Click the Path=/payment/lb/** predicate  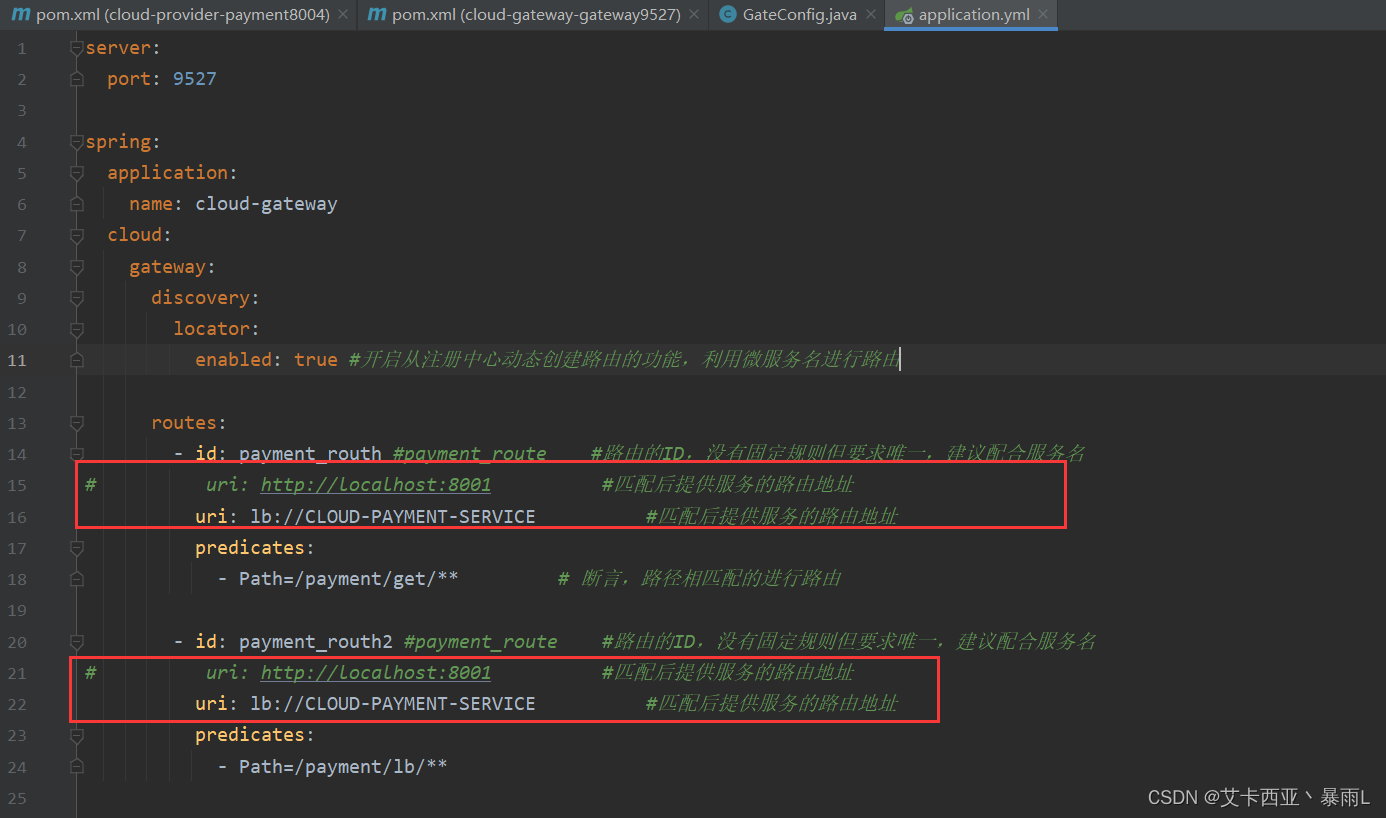[343, 767]
